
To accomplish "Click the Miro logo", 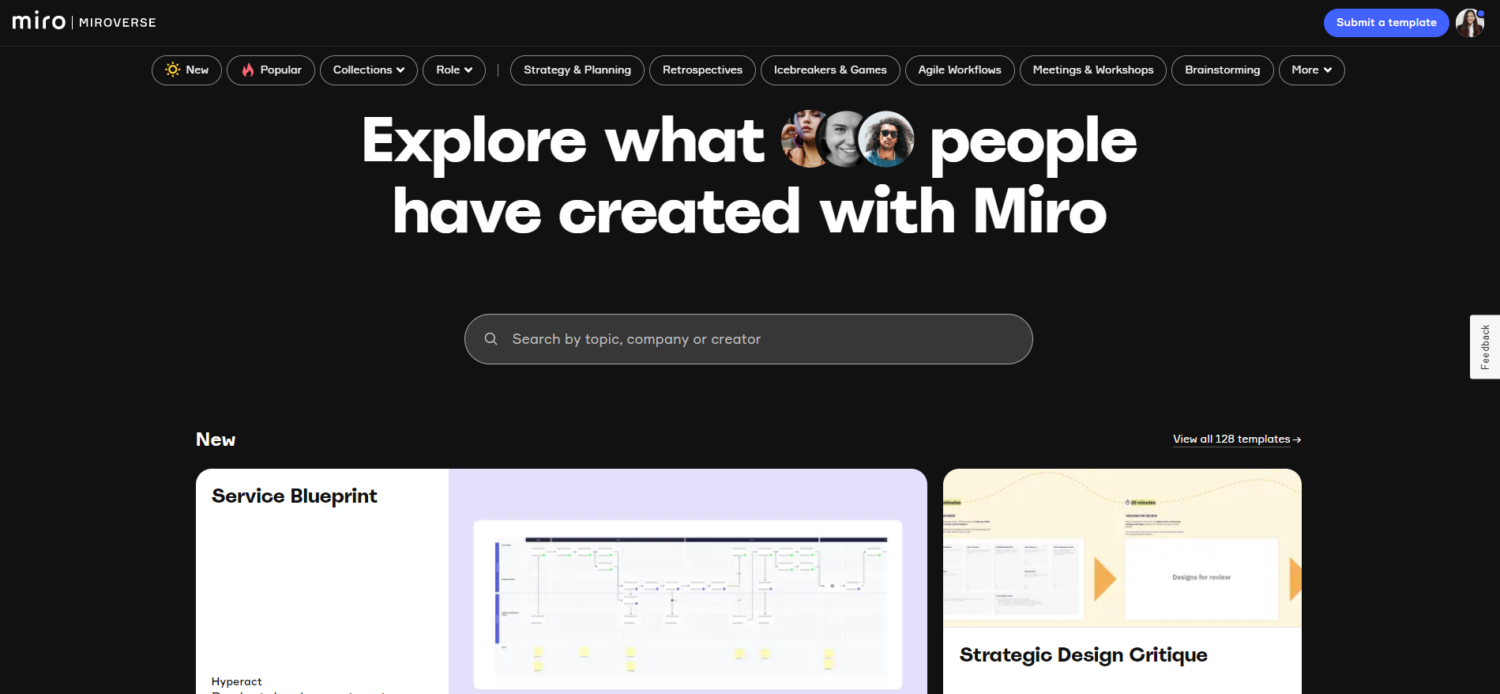I will point(38,22).
